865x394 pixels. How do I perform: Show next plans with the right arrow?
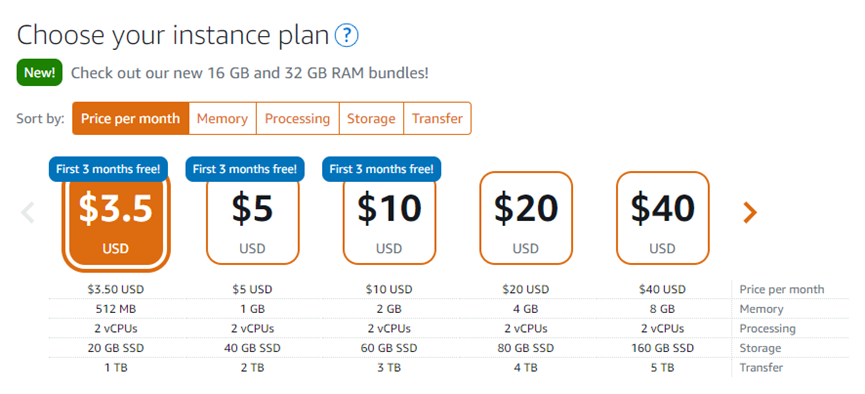point(750,212)
